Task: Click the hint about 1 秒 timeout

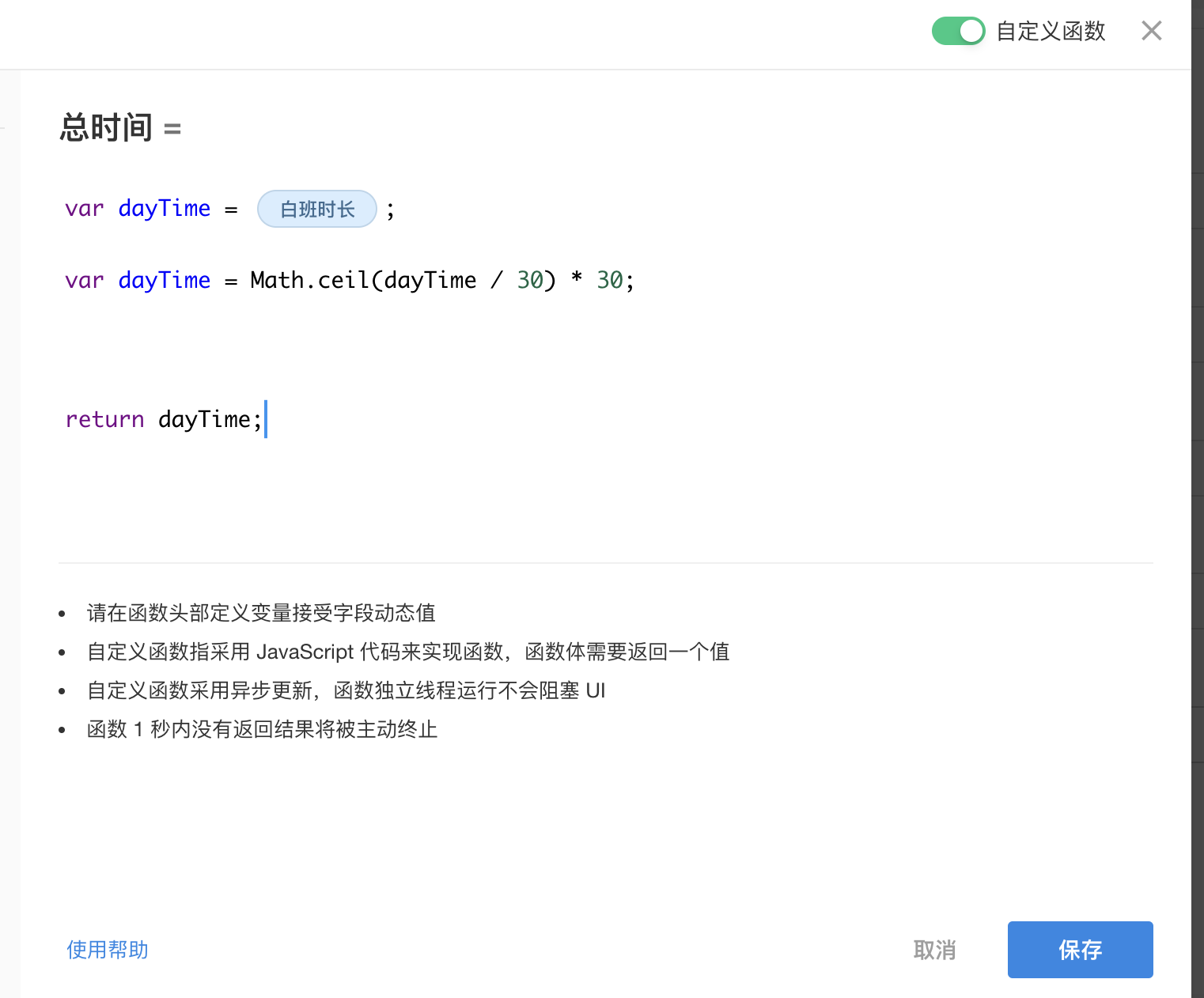Action: [x=262, y=729]
